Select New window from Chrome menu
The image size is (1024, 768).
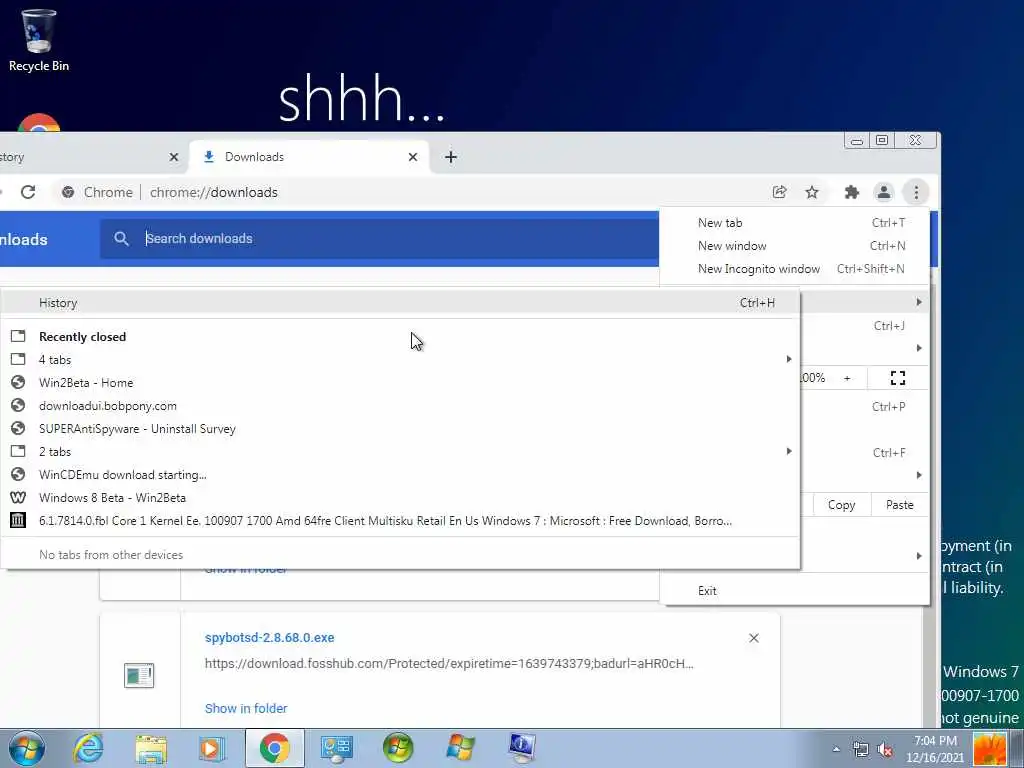click(794, 246)
